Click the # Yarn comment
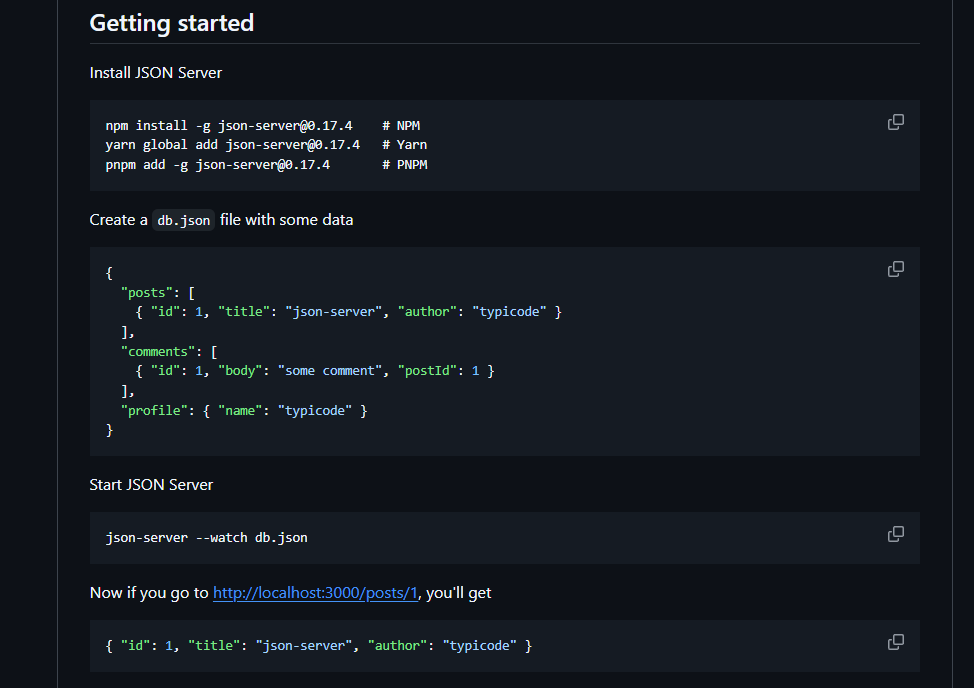The height and width of the screenshot is (688, 974). (x=404, y=145)
